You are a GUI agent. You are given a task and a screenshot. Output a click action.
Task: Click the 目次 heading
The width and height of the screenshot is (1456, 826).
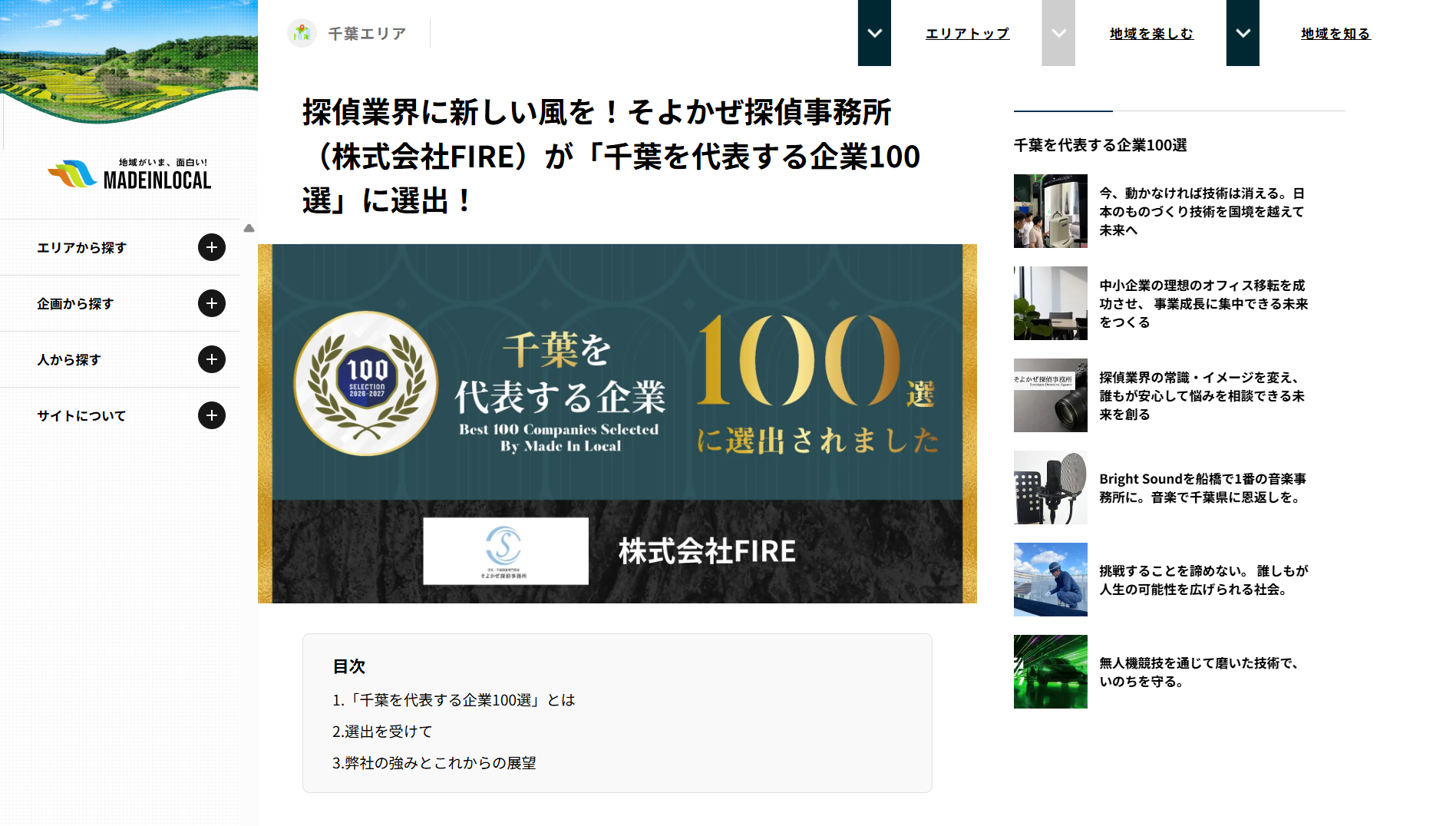pyautogui.click(x=348, y=666)
